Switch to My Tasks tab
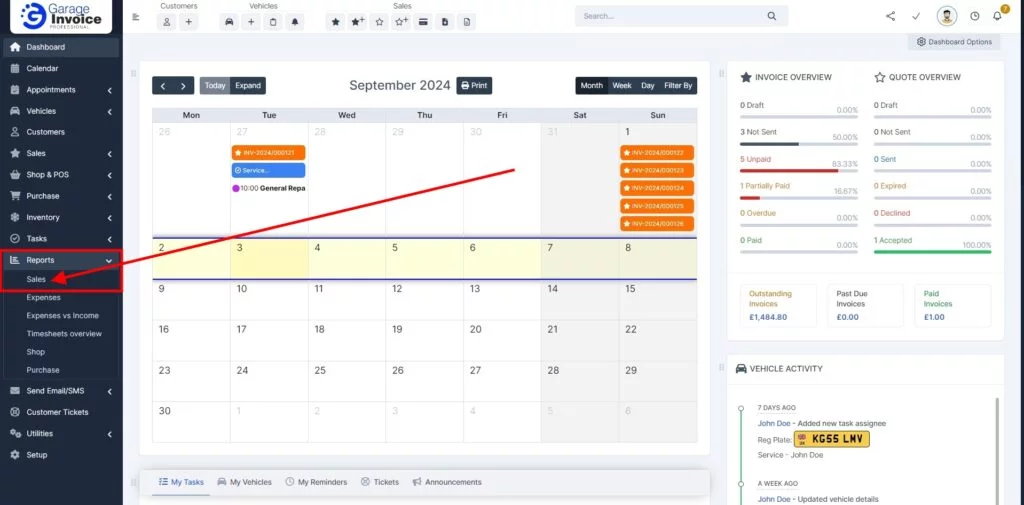This screenshot has width=1024, height=505. (181, 482)
